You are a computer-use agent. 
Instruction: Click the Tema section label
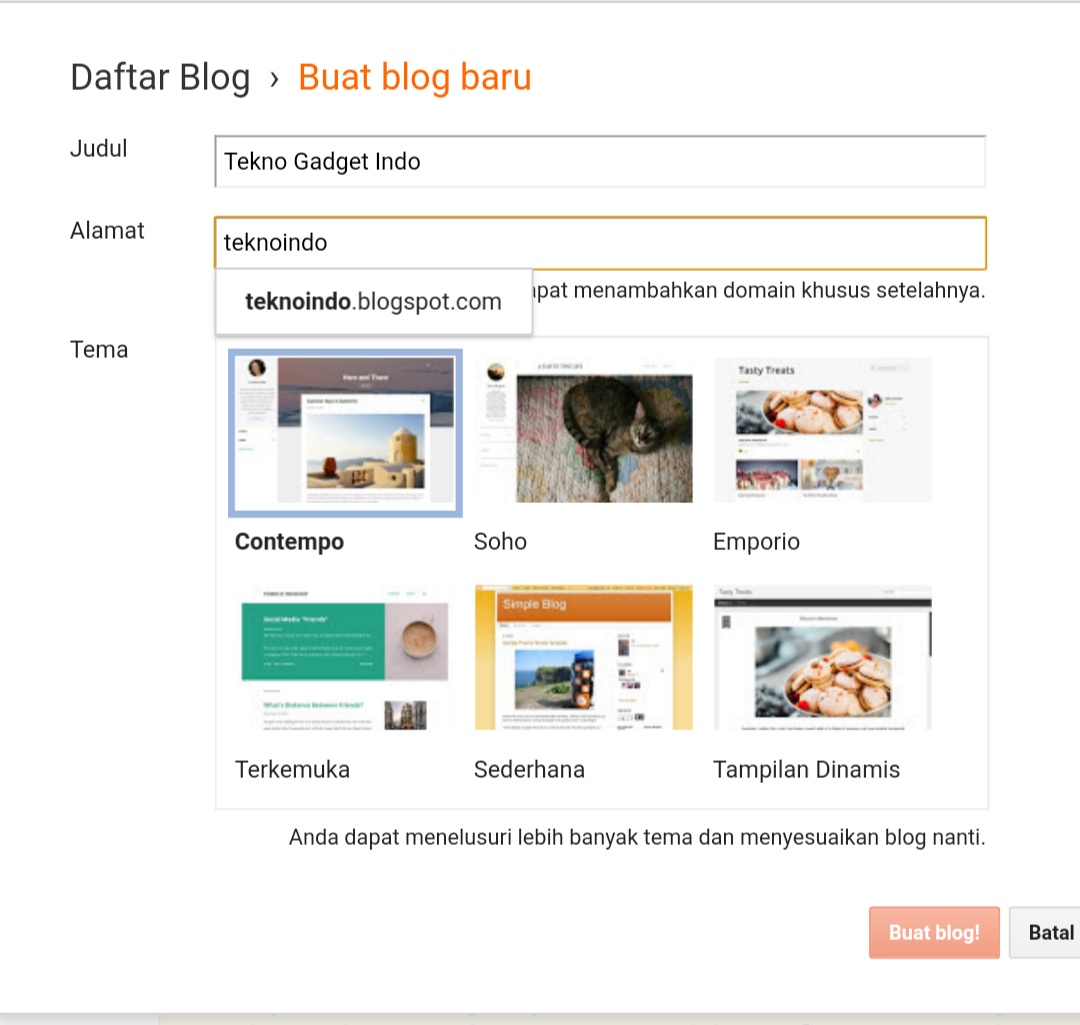tap(99, 350)
